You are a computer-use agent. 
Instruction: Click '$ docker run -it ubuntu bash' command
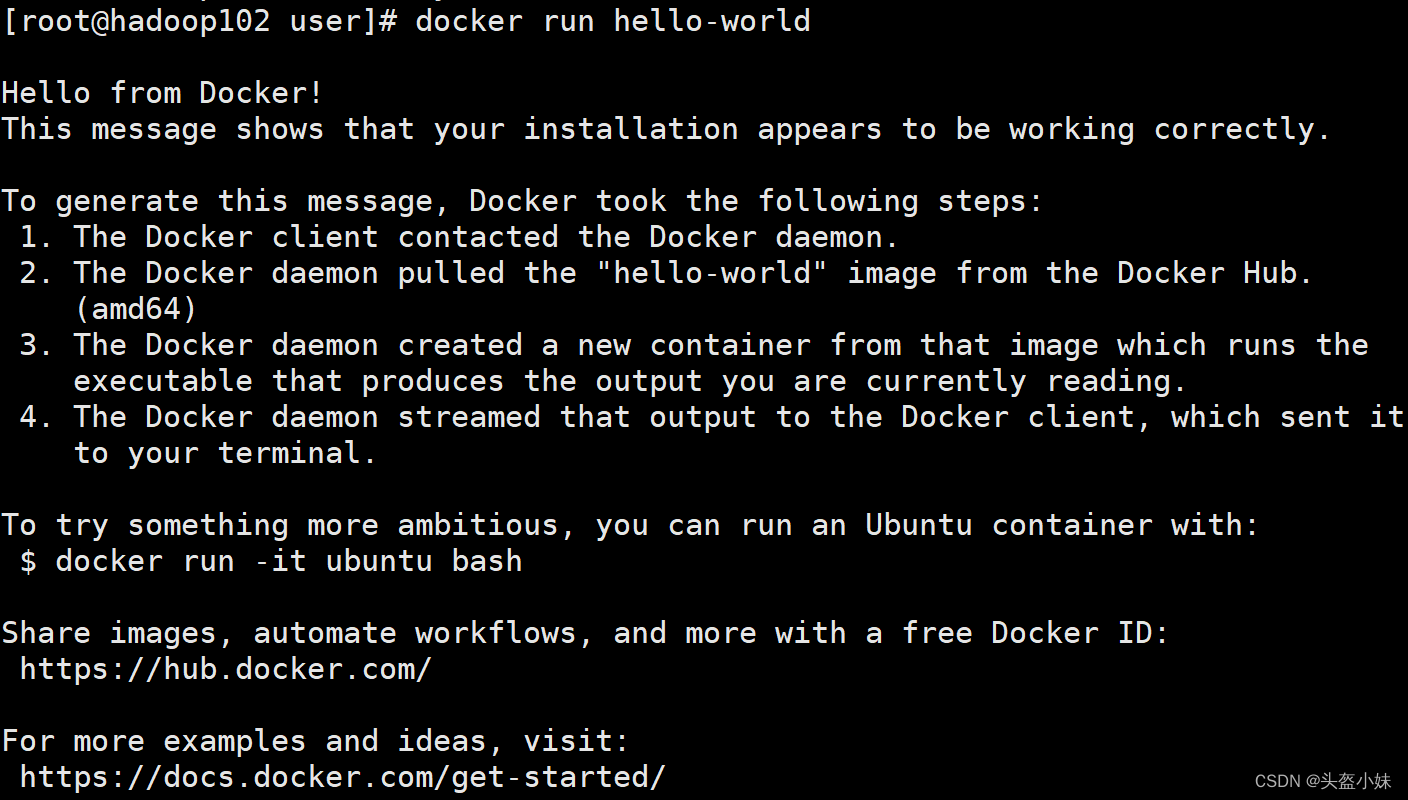click(271, 561)
